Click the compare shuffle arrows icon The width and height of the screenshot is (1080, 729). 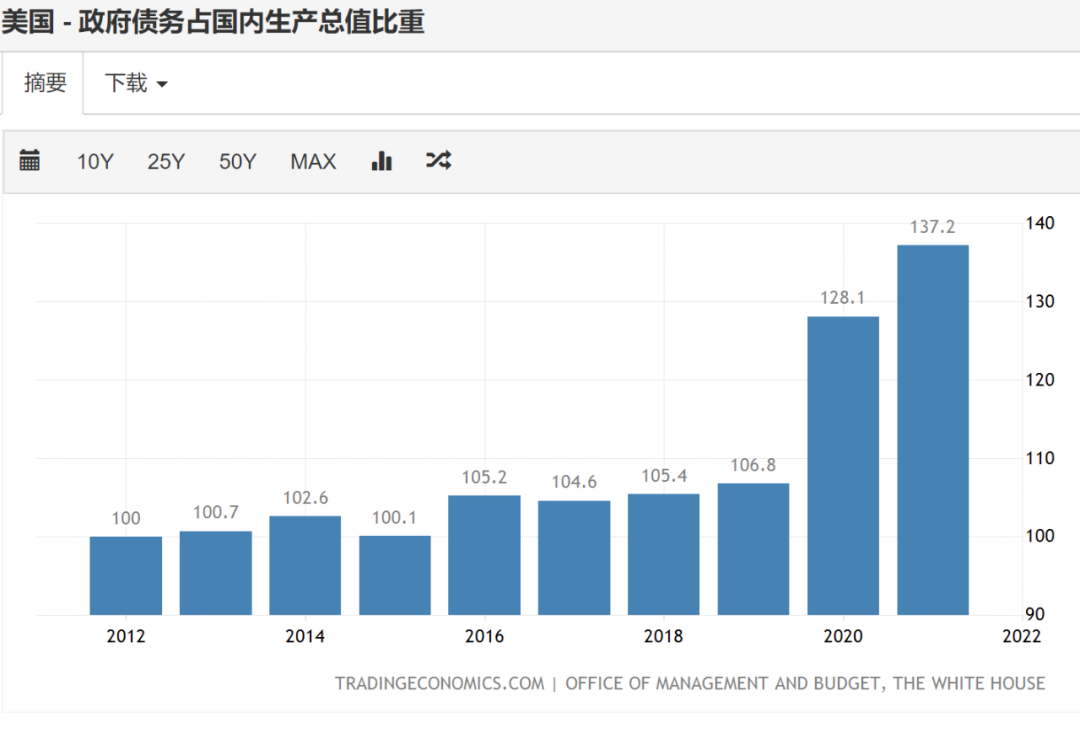coord(438,161)
